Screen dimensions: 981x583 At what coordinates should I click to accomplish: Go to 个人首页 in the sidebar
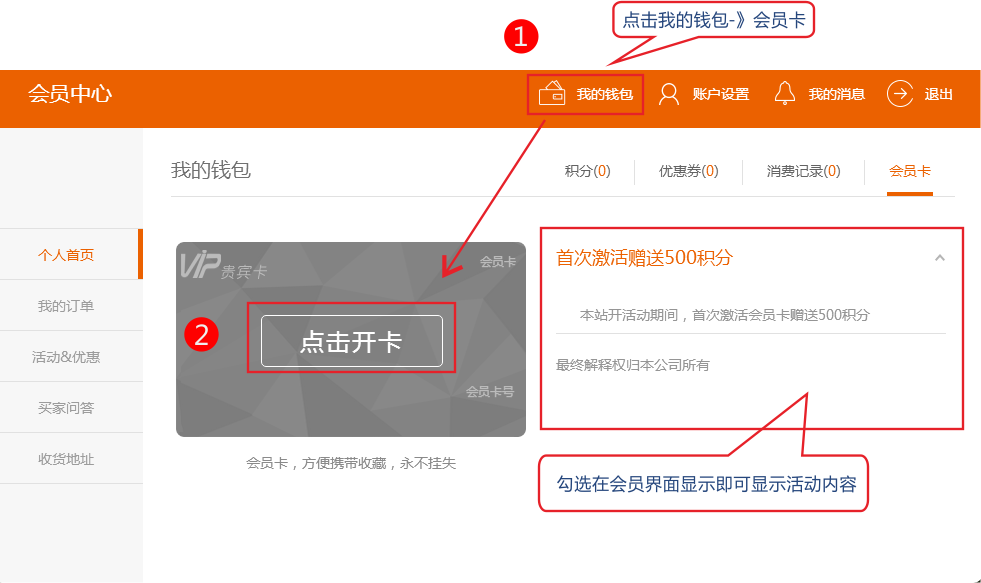(x=66, y=255)
